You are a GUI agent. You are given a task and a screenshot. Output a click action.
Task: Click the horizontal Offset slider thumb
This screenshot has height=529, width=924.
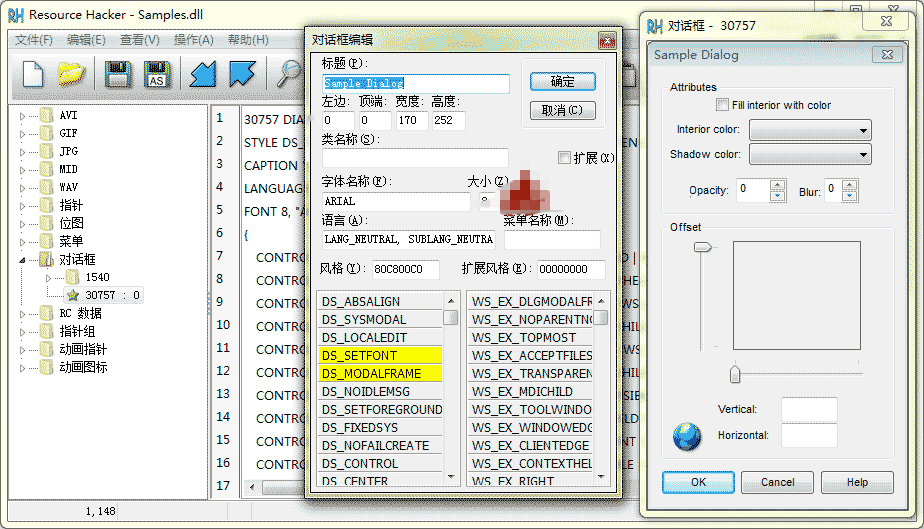pyautogui.click(x=735, y=373)
